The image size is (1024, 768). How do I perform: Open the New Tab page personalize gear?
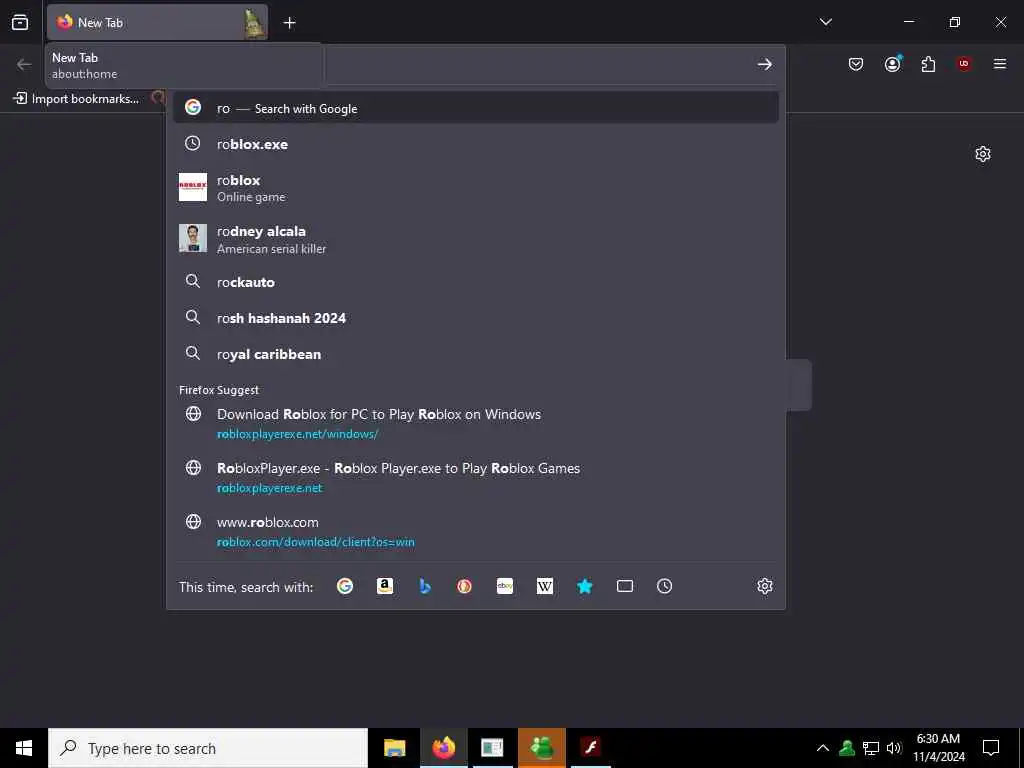[x=983, y=154]
